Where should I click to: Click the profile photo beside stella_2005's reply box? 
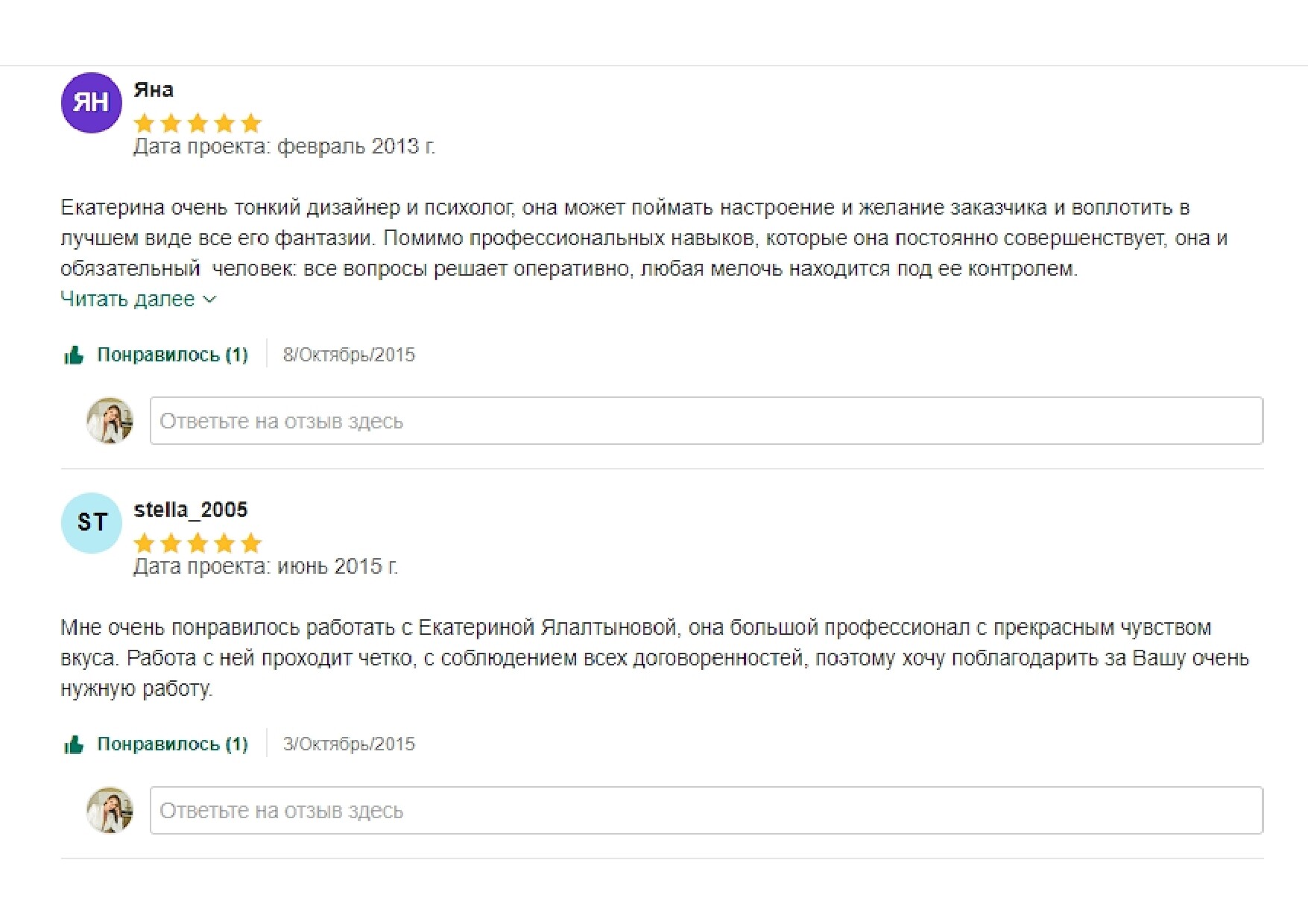click(x=110, y=810)
